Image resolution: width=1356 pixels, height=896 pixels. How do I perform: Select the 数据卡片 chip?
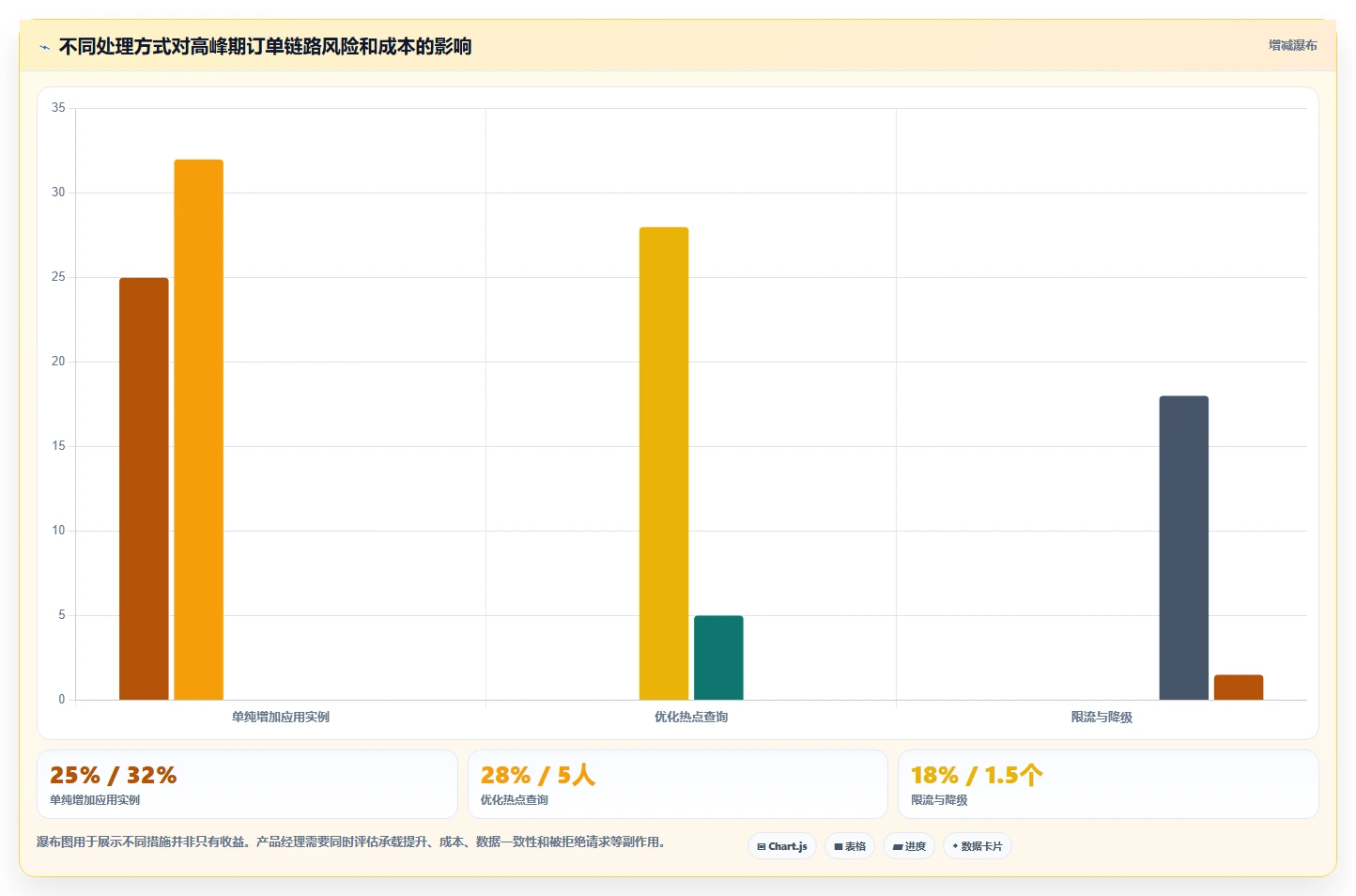(x=978, y=846)
